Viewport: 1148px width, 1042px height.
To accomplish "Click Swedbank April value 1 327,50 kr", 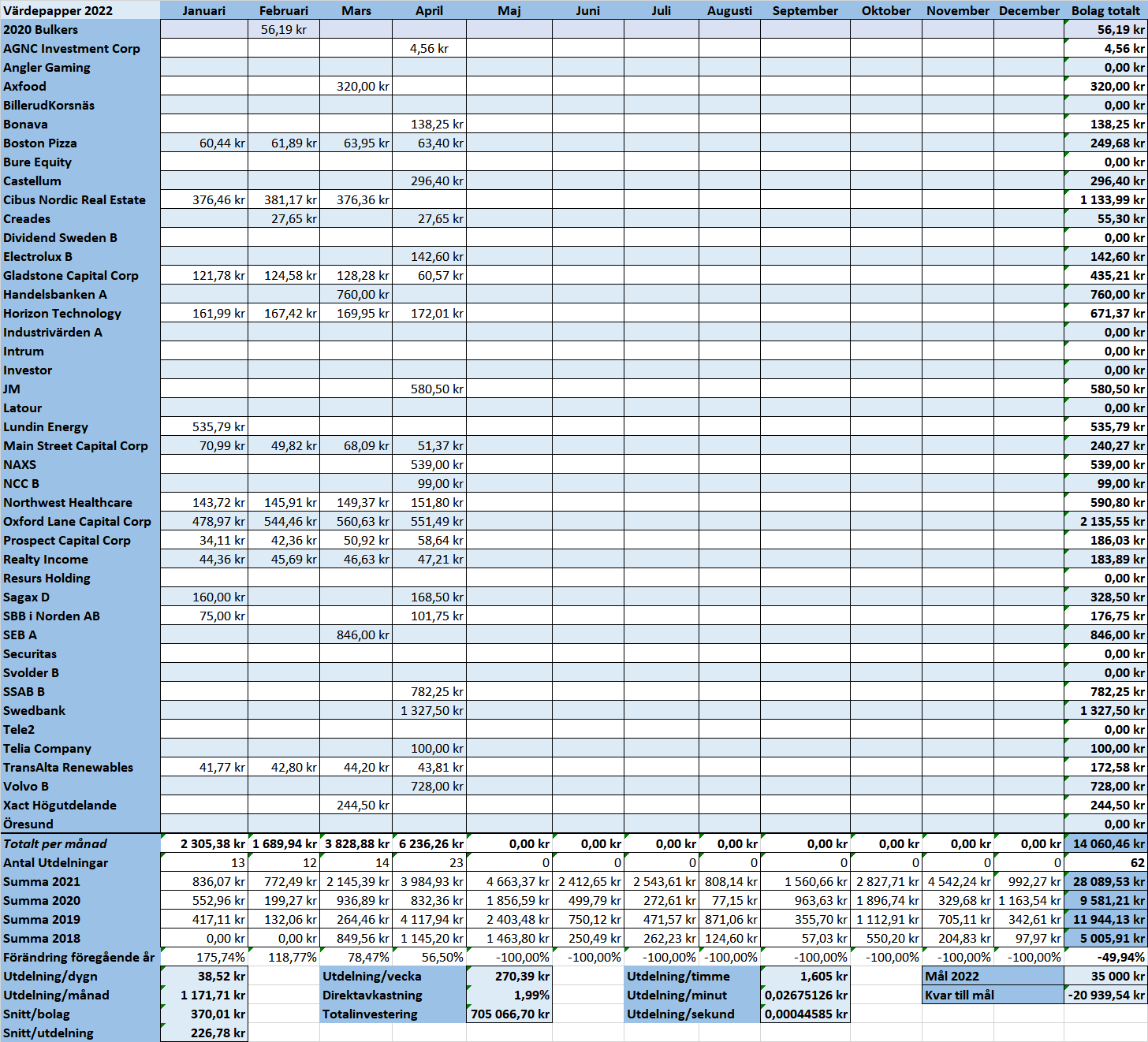I will click(x=429, y=710).
